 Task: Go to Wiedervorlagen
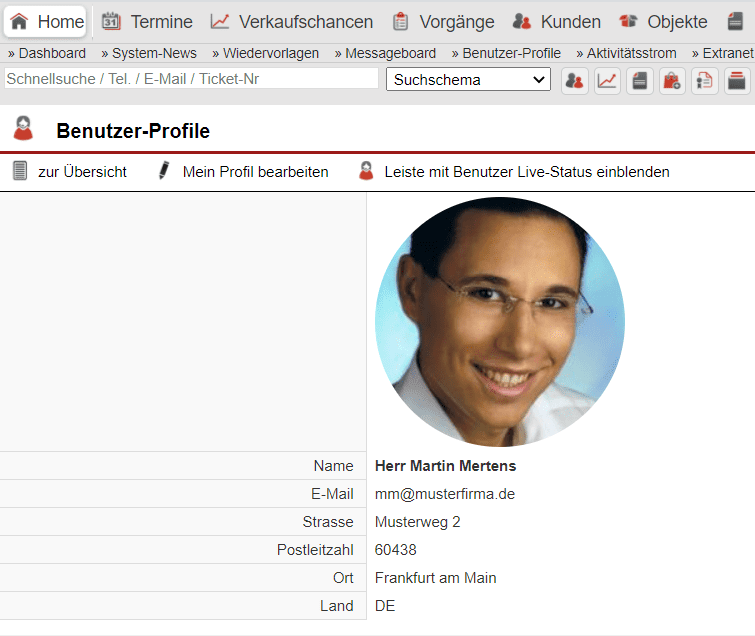[x=266, y=53]
